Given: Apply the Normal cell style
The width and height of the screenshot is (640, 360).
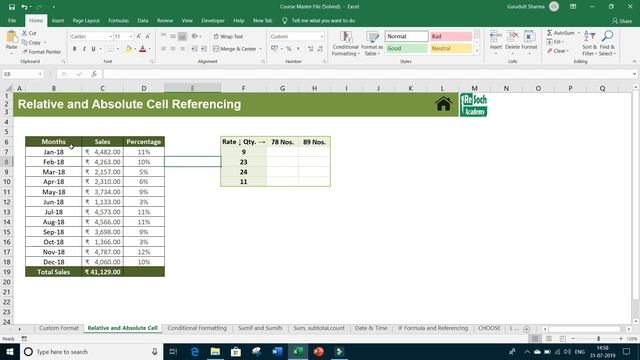Looking at the screenshot, I should [x=406, y=36].
